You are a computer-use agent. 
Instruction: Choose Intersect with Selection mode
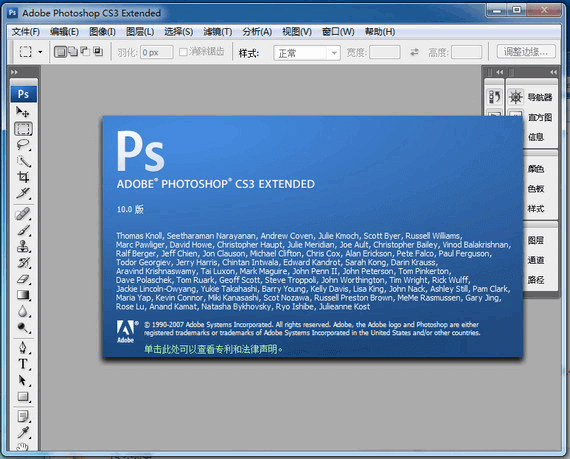[x=98, y=52]
